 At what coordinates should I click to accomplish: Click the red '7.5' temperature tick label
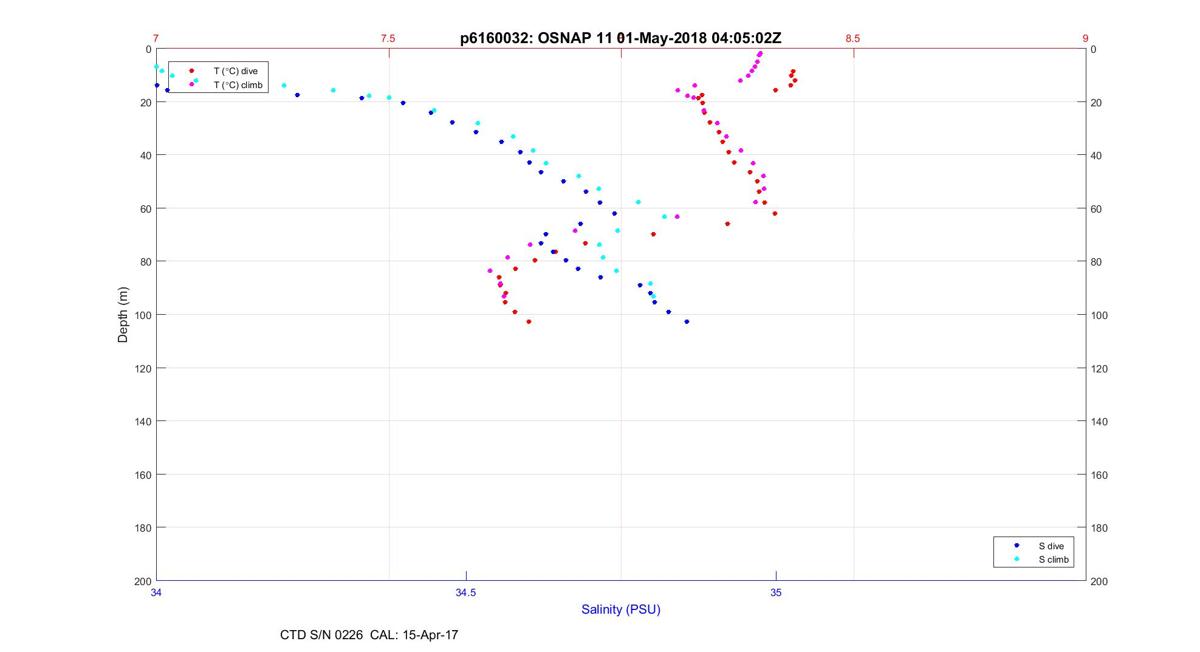coord(388,39)
